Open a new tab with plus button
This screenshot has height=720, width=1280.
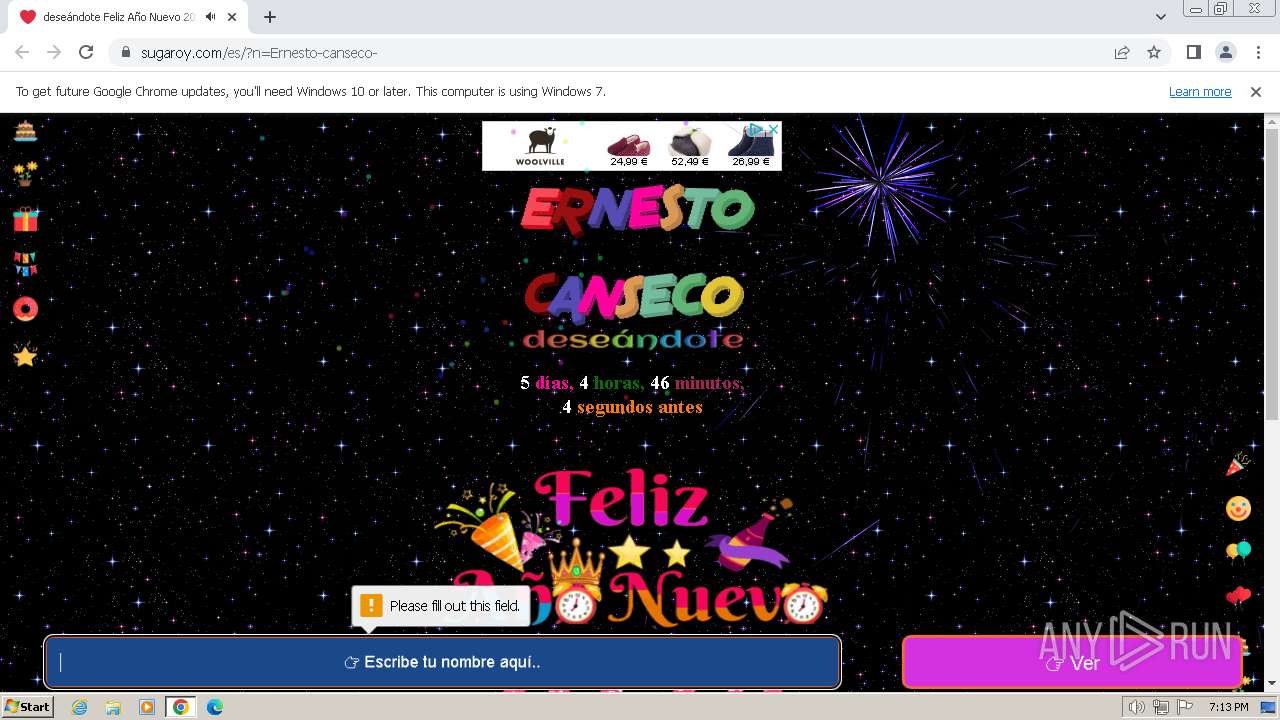[x=270, y=17]
